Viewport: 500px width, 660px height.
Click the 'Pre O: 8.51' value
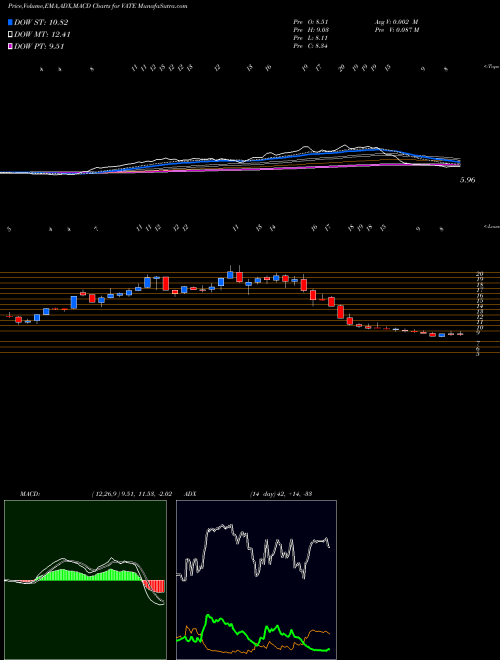[x=311, y=21]
